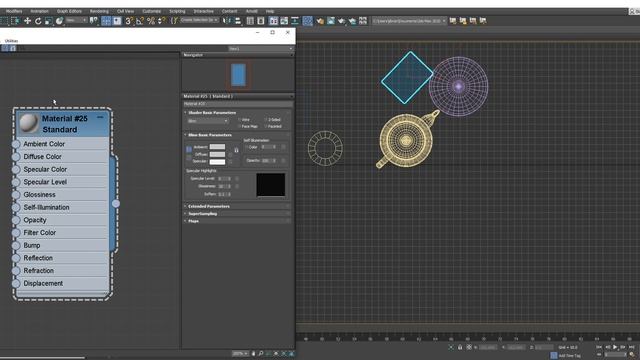
Task: Enable the Face Map checkbox
Action: [x=240, y=127]
